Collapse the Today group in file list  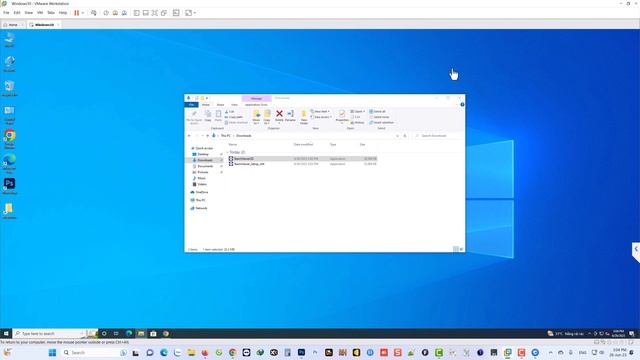[227, 152]
